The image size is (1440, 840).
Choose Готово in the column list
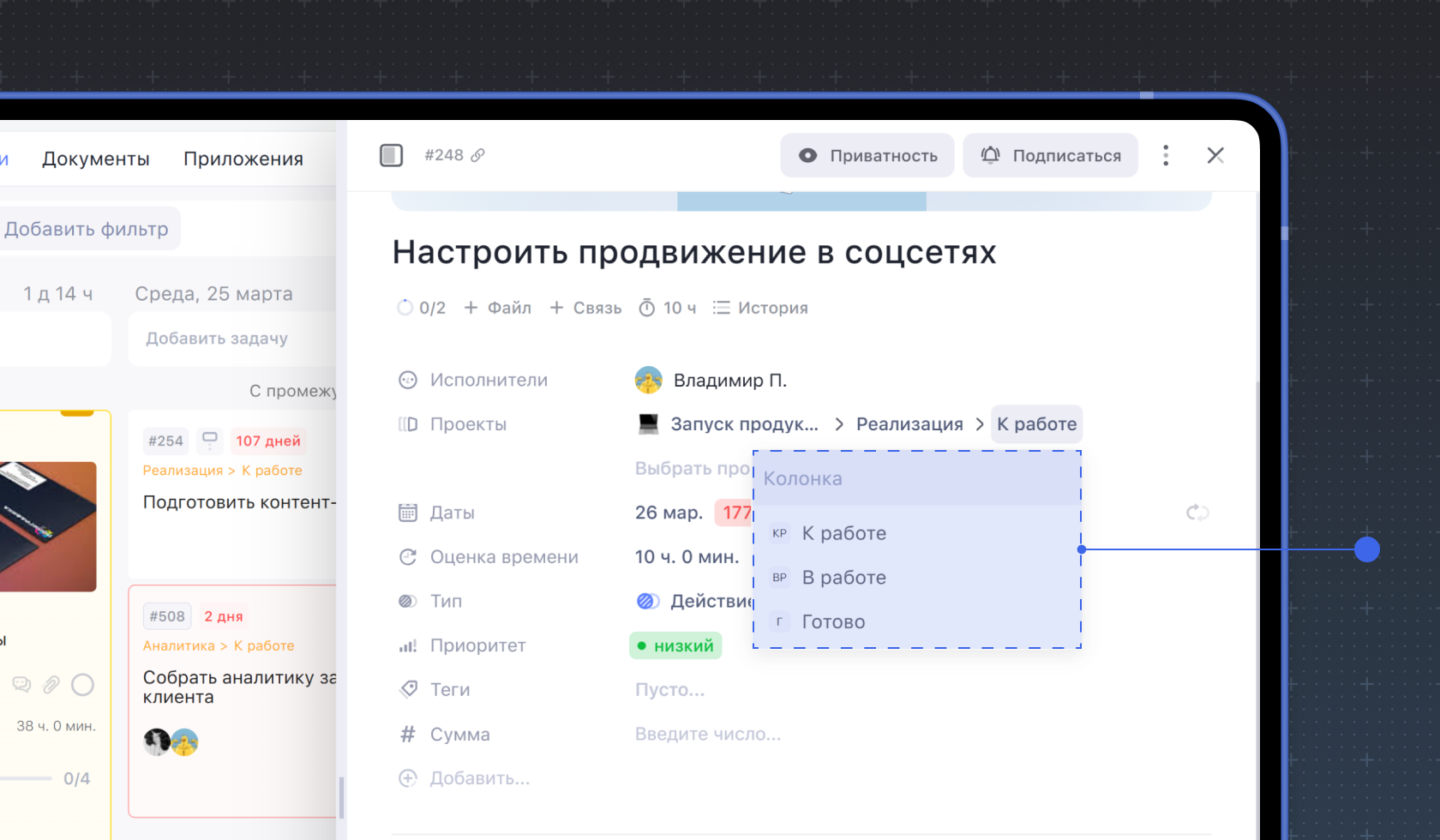(833, 622)
